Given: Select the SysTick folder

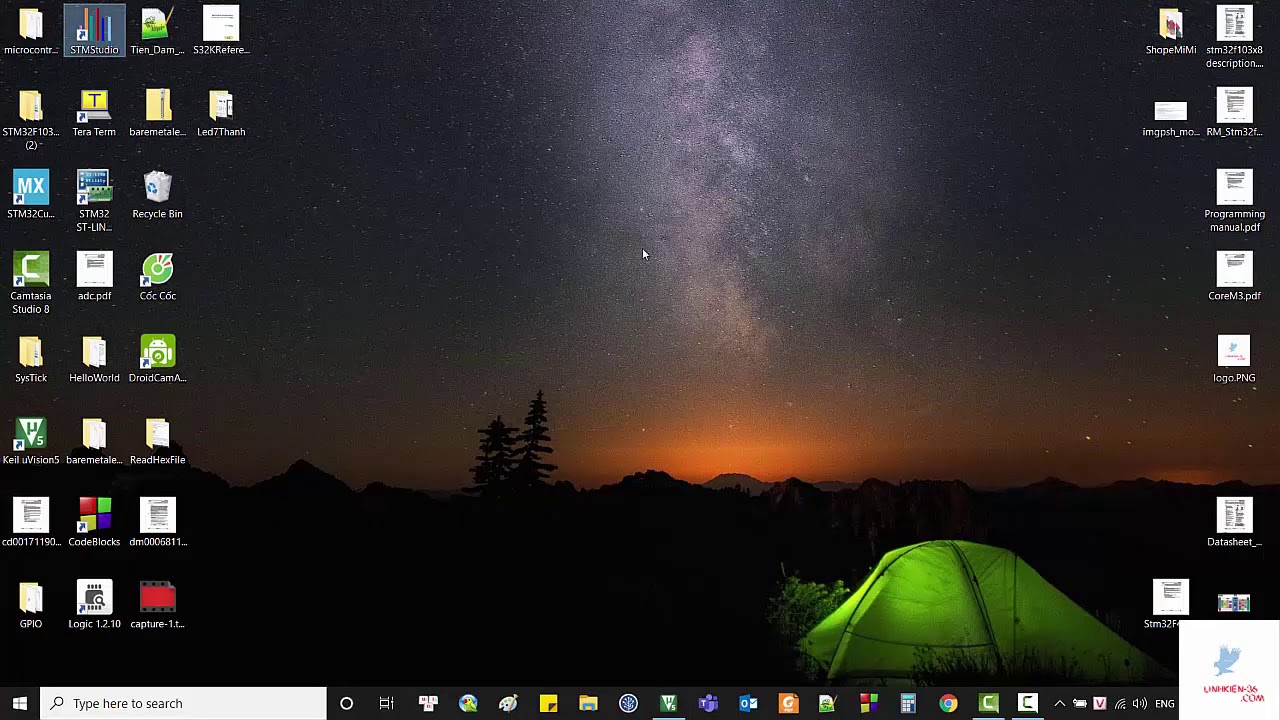Looking at the screenshot, I should tap(31, 359).
